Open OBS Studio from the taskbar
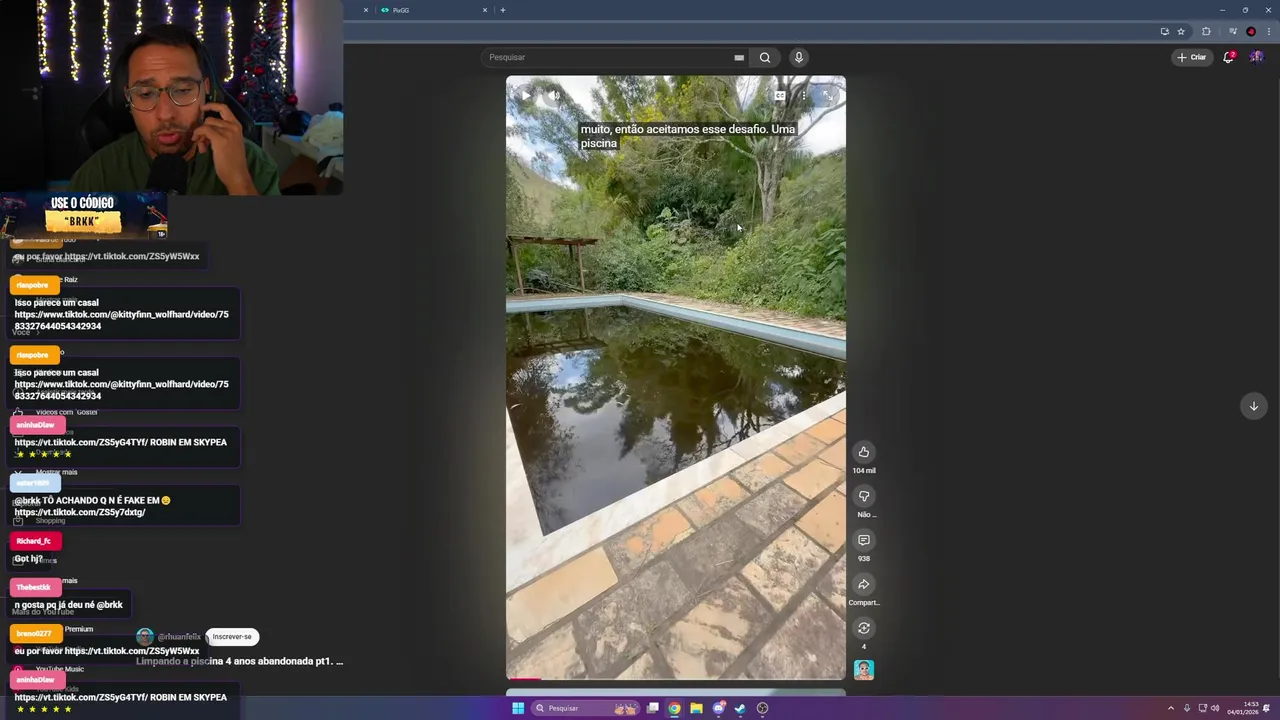The width and height of the screenshot is (1280, 720). tap(763, 708)
